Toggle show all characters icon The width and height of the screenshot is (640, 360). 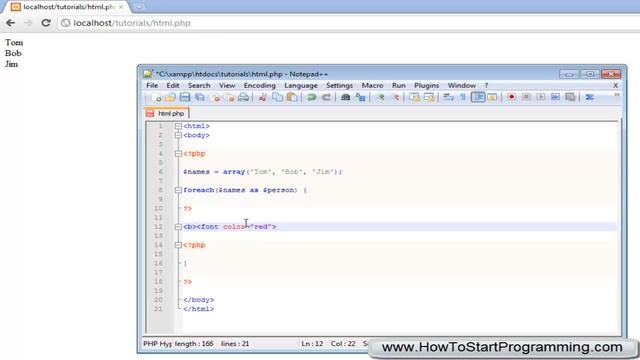[x=463, y=97]
